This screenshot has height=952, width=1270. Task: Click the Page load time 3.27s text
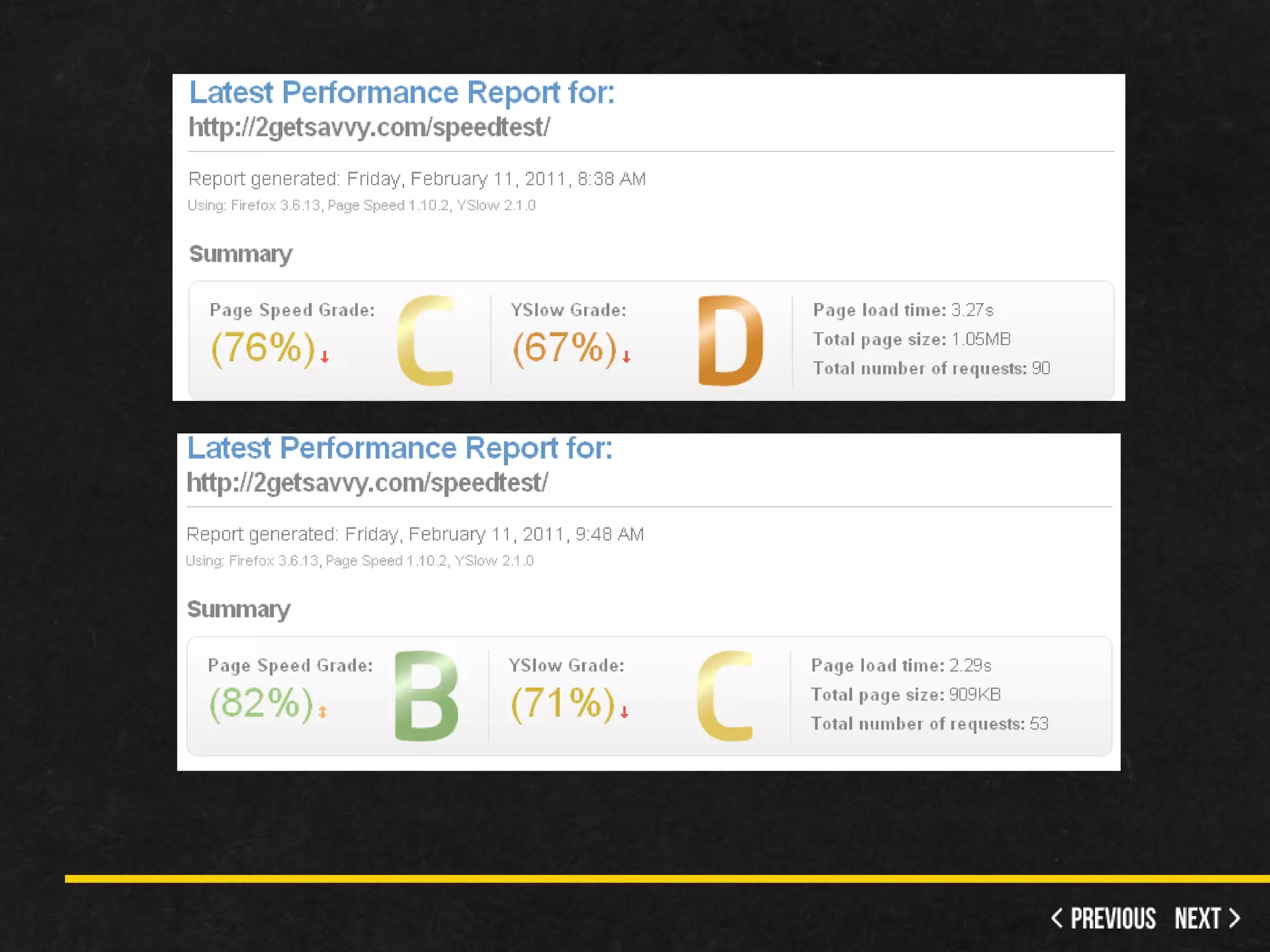pos(903,310)
